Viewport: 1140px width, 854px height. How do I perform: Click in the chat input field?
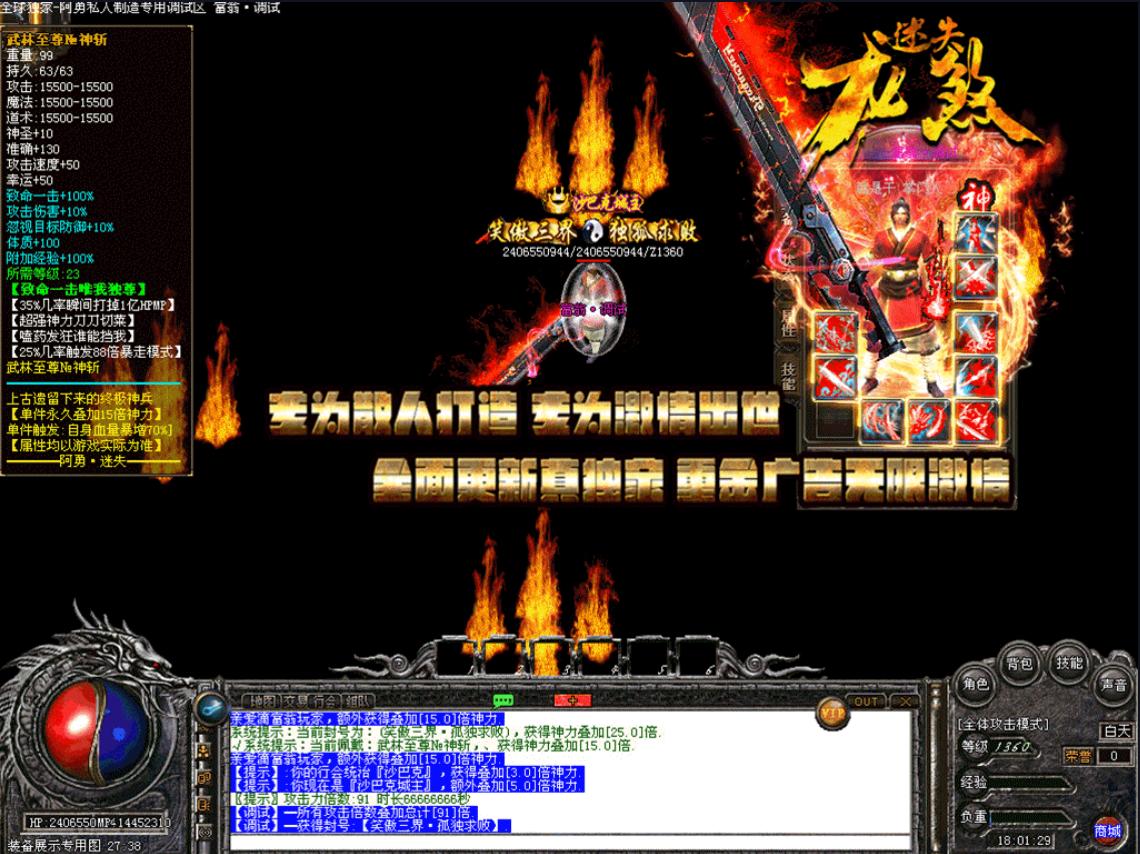pyautogui.click(x=569, y=843)
